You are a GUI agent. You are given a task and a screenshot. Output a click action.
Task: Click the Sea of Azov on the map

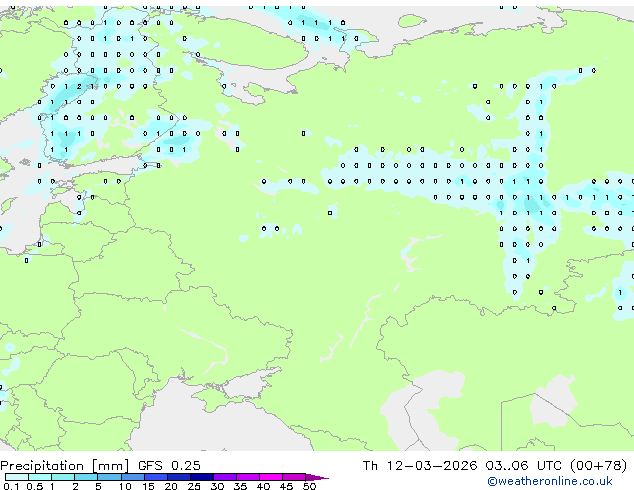251,384
